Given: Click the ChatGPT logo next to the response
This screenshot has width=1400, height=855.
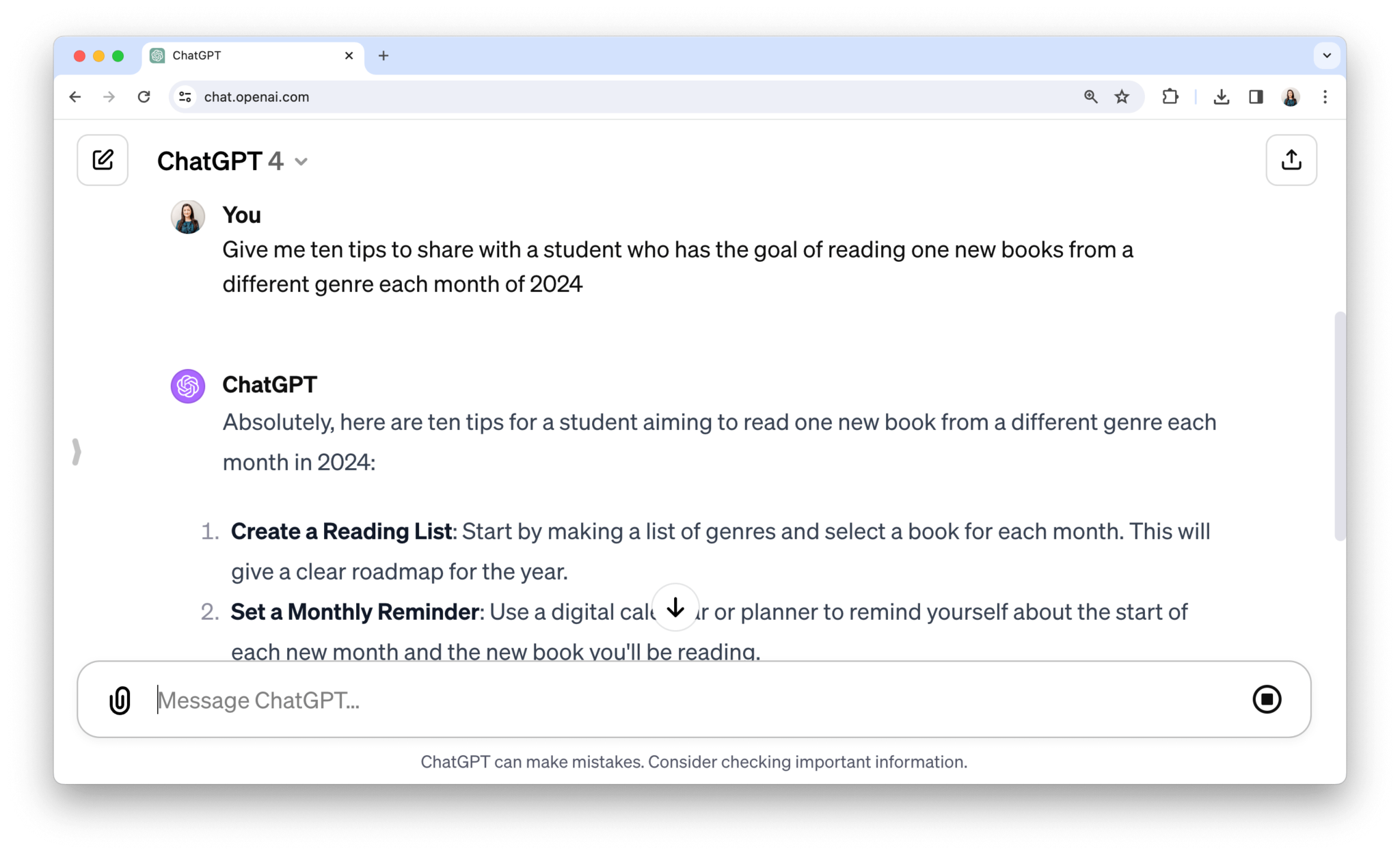Looking at the screenshot, I should [x=187, y=385].
